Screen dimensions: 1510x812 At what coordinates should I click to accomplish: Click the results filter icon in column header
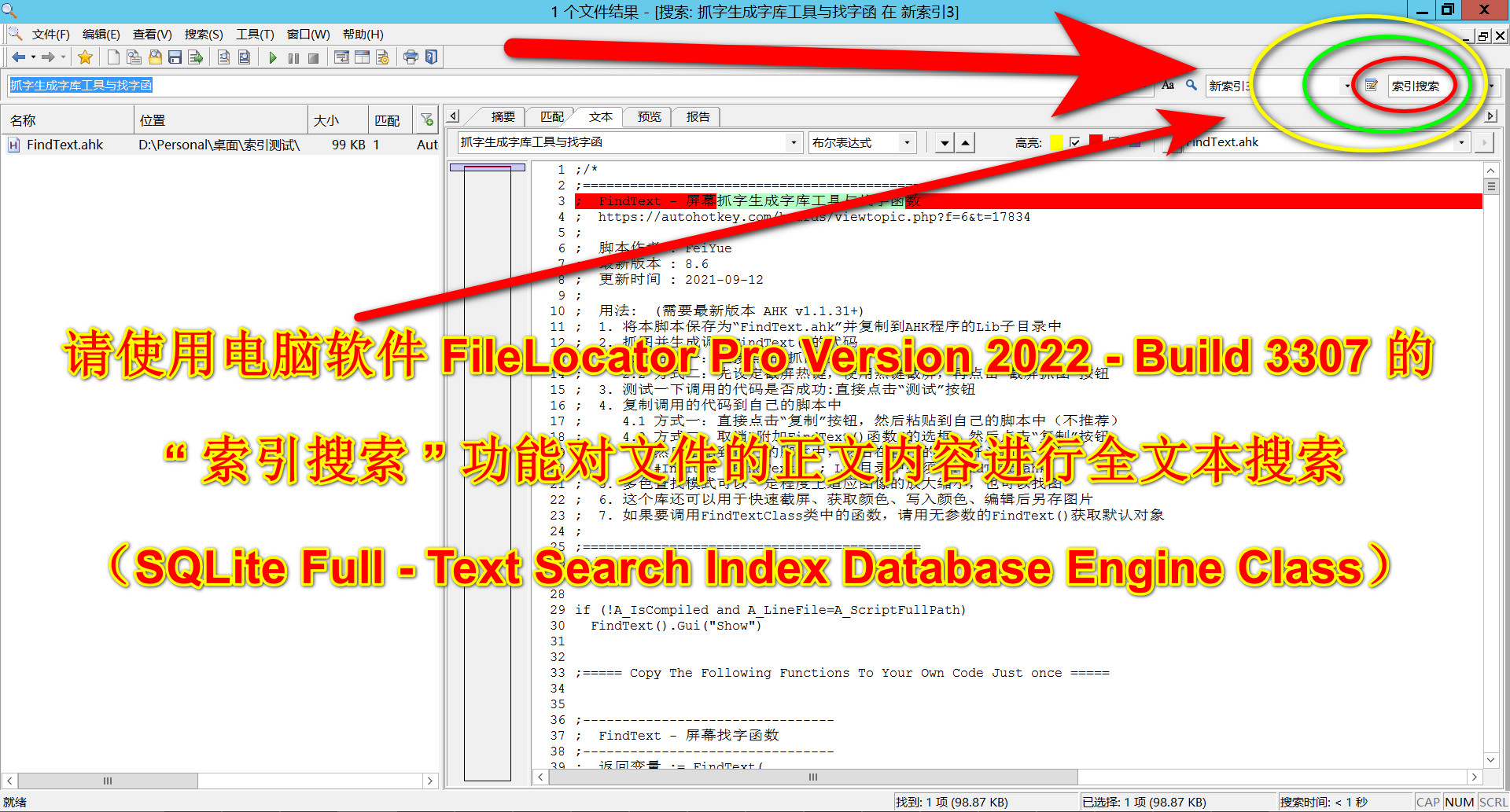pos(427,119)
